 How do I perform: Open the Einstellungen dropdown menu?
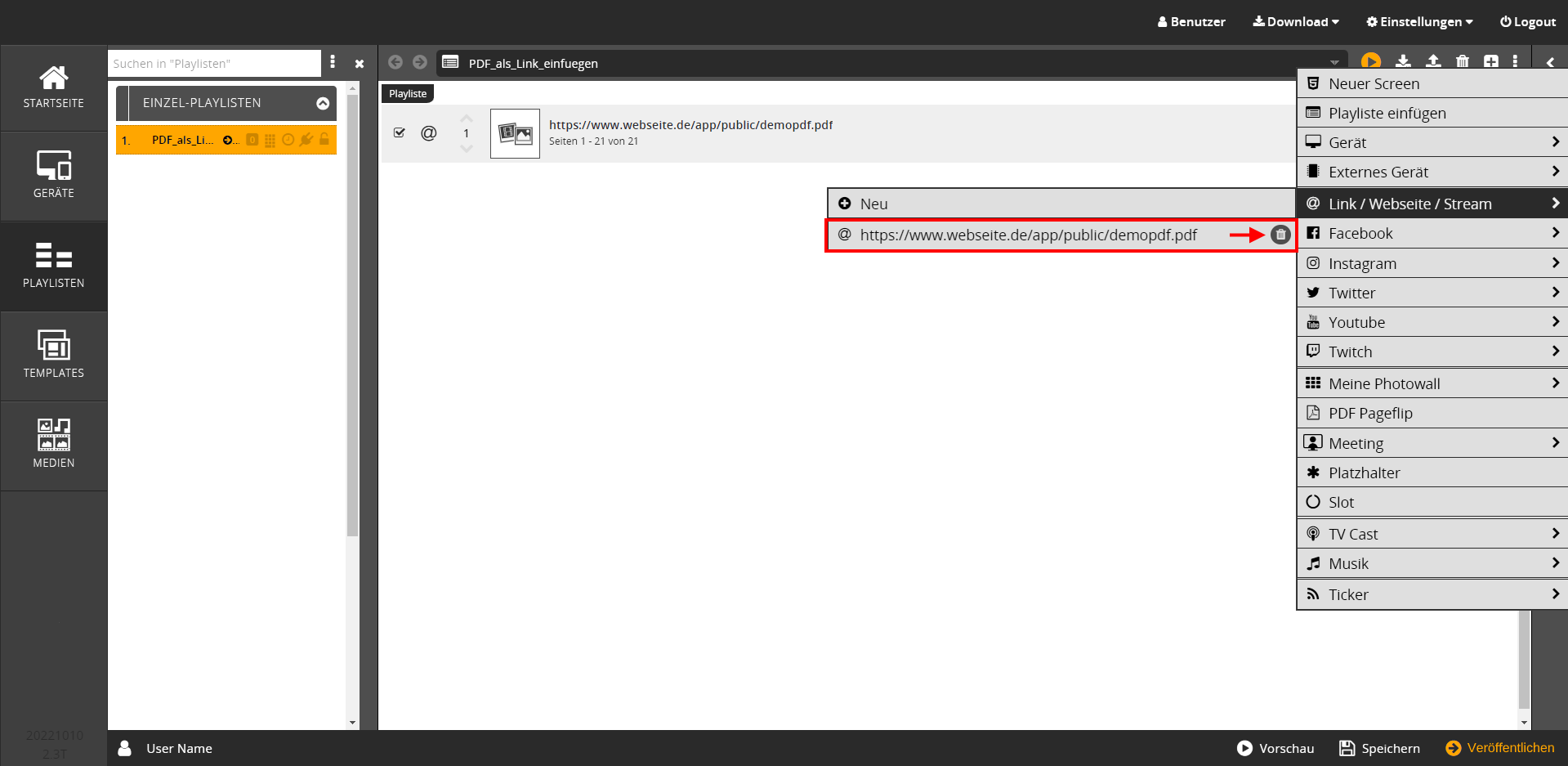point(1419,22)
